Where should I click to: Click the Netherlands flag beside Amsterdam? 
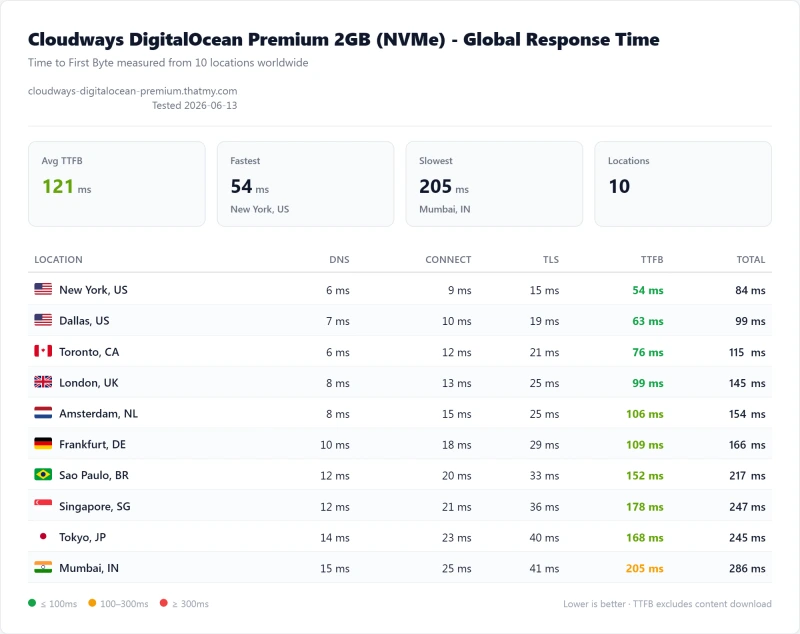pos(43,413)
